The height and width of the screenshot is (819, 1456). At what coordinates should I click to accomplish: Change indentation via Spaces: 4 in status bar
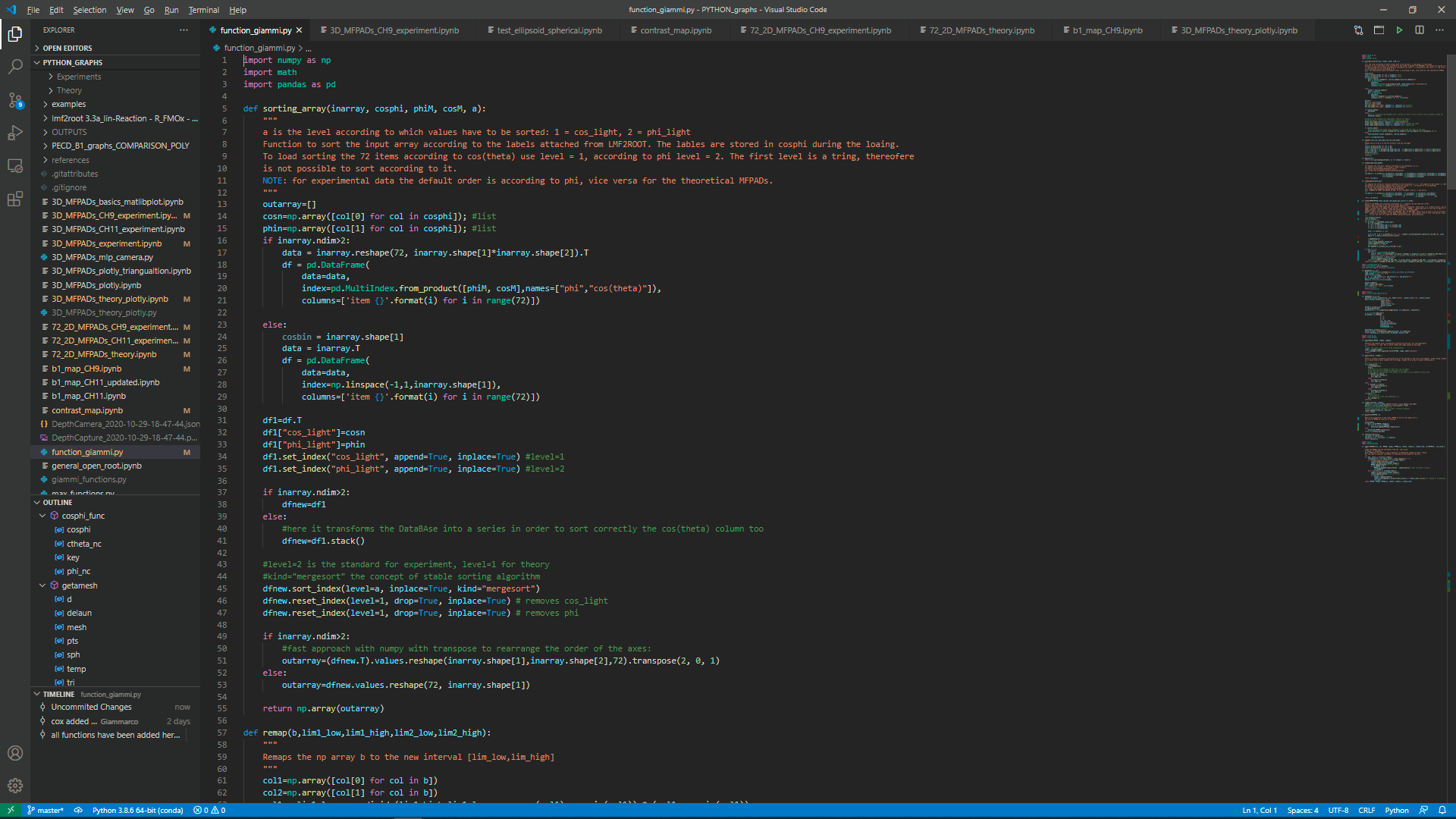coord(1302,810)
